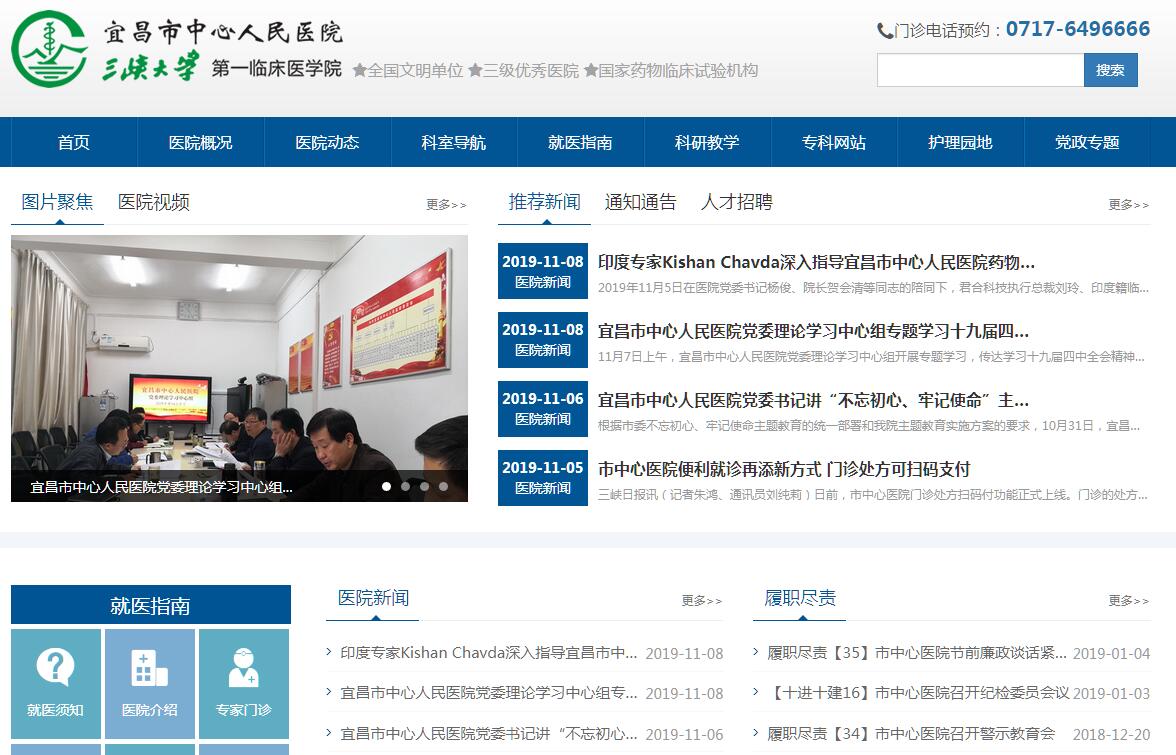Click inside the search text box
Image resolution: width=1176 pixels, height=755 pixels.
[x=980, y=70]
